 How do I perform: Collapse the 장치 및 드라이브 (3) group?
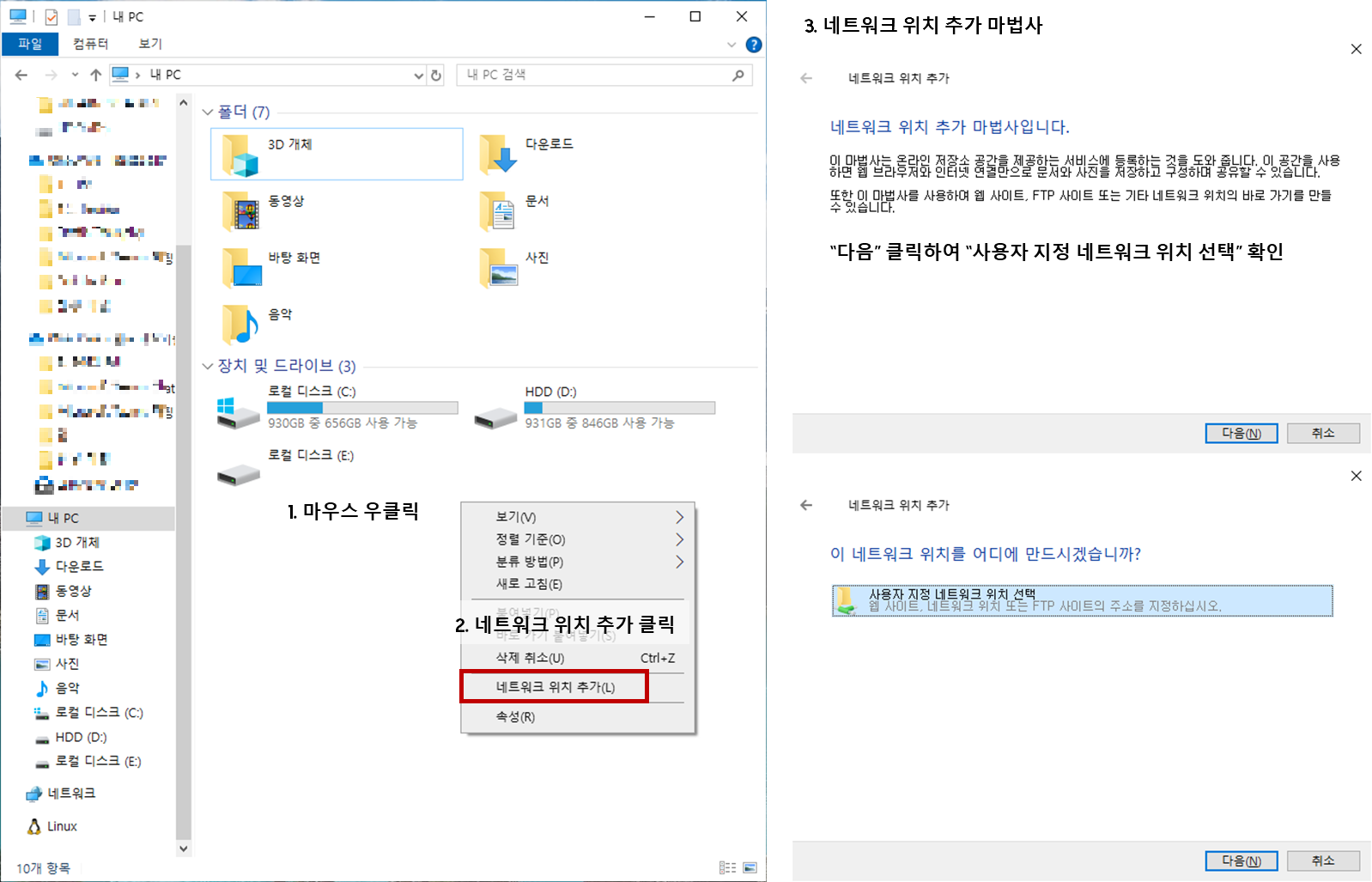coord(208,367)
